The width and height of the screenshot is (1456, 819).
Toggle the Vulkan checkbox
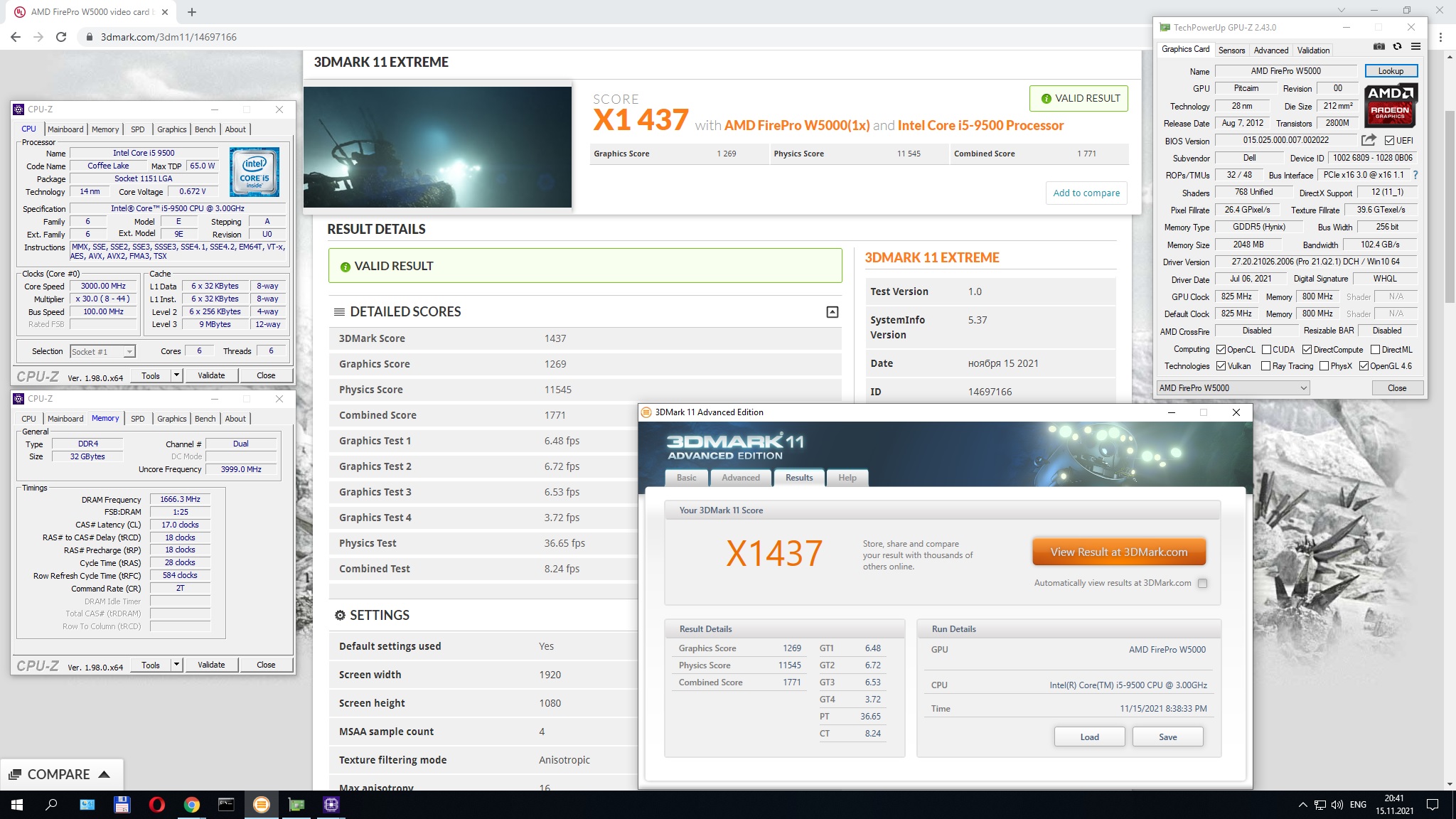pyautogui.click(x=1221, y=366)
